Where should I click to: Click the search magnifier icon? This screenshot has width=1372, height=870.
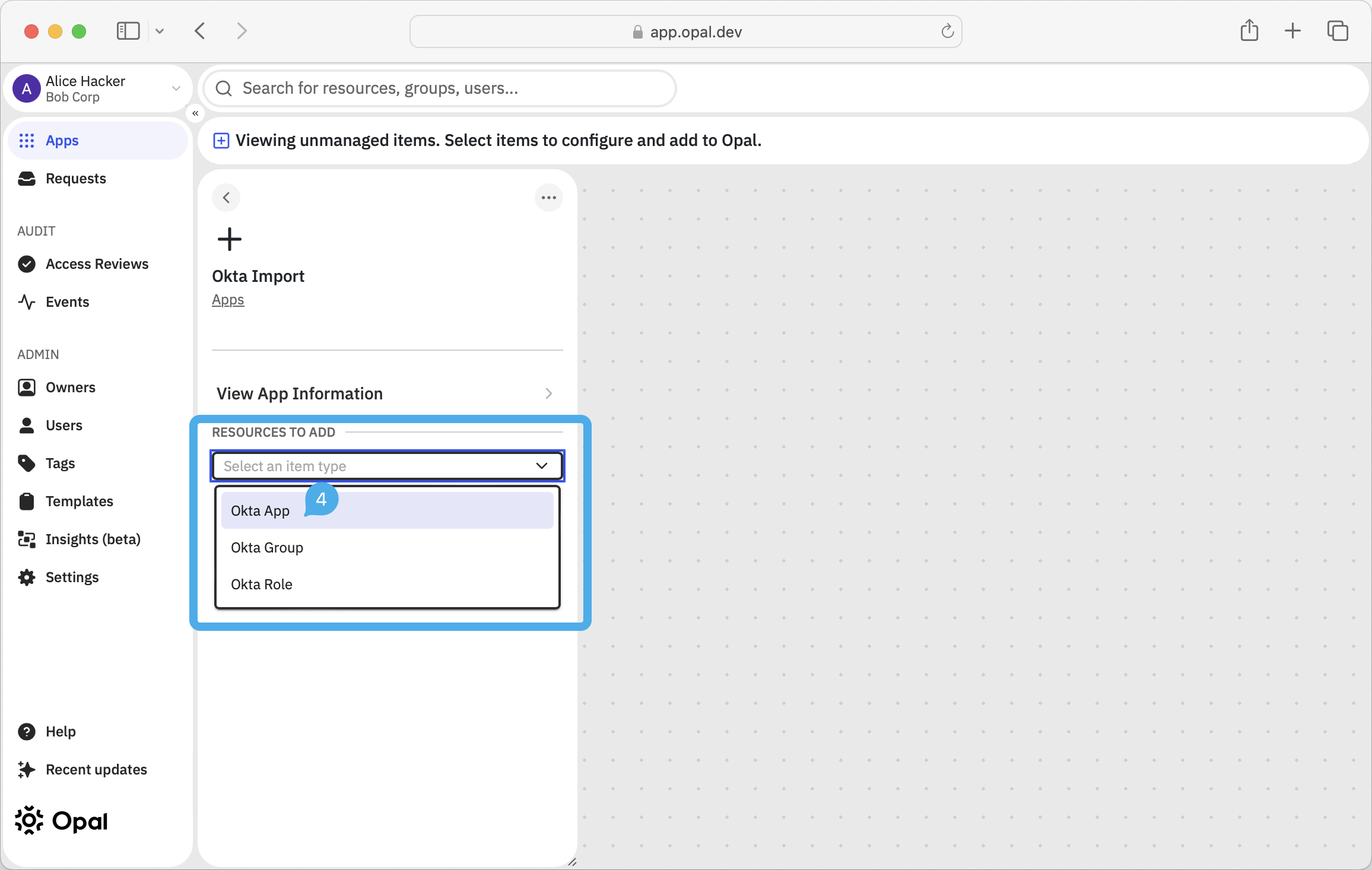(x=224, y=88)
